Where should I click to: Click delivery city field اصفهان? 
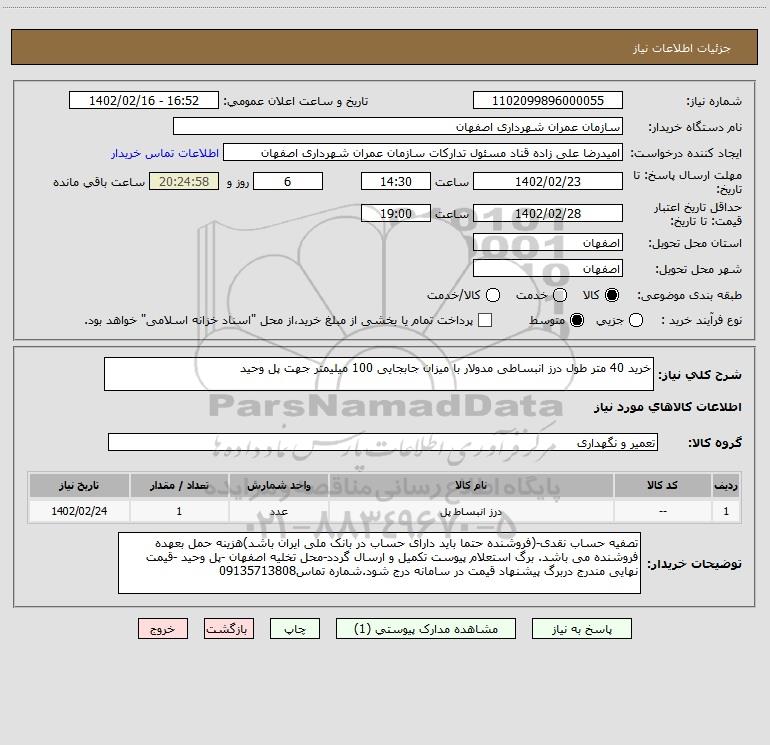pos(548,269)
